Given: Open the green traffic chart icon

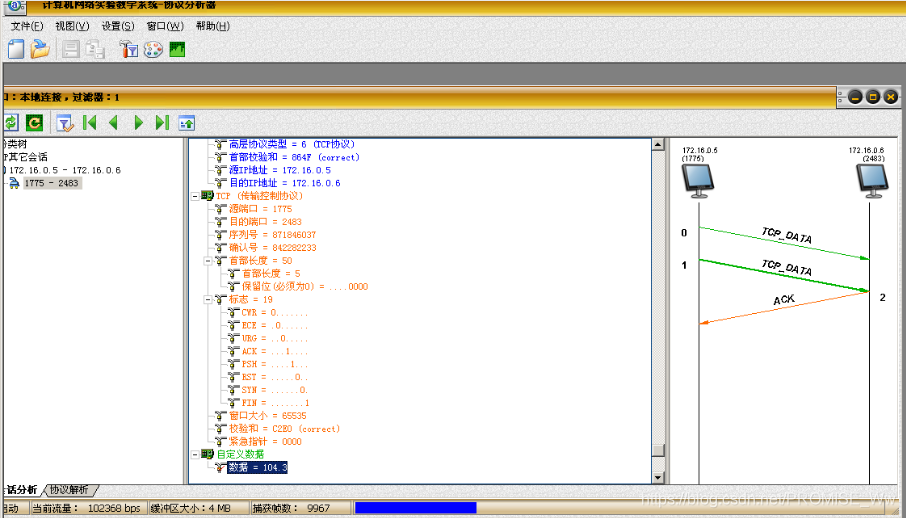Looking at the screenshot, I should (x=177, y=49).
